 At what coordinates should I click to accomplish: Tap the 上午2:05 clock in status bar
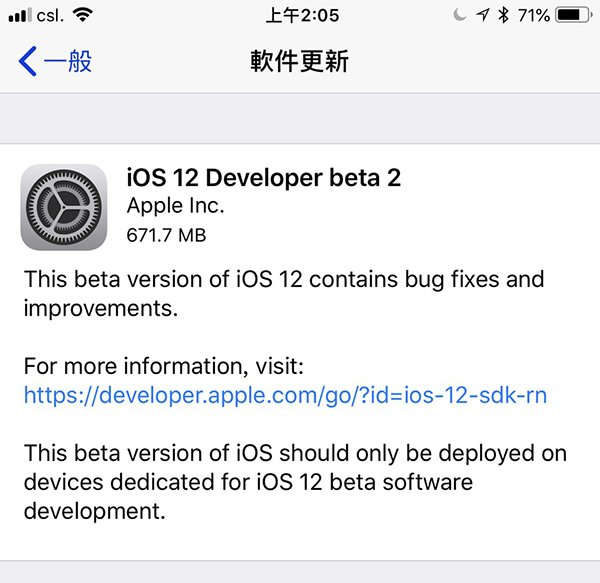click(302, 16)
